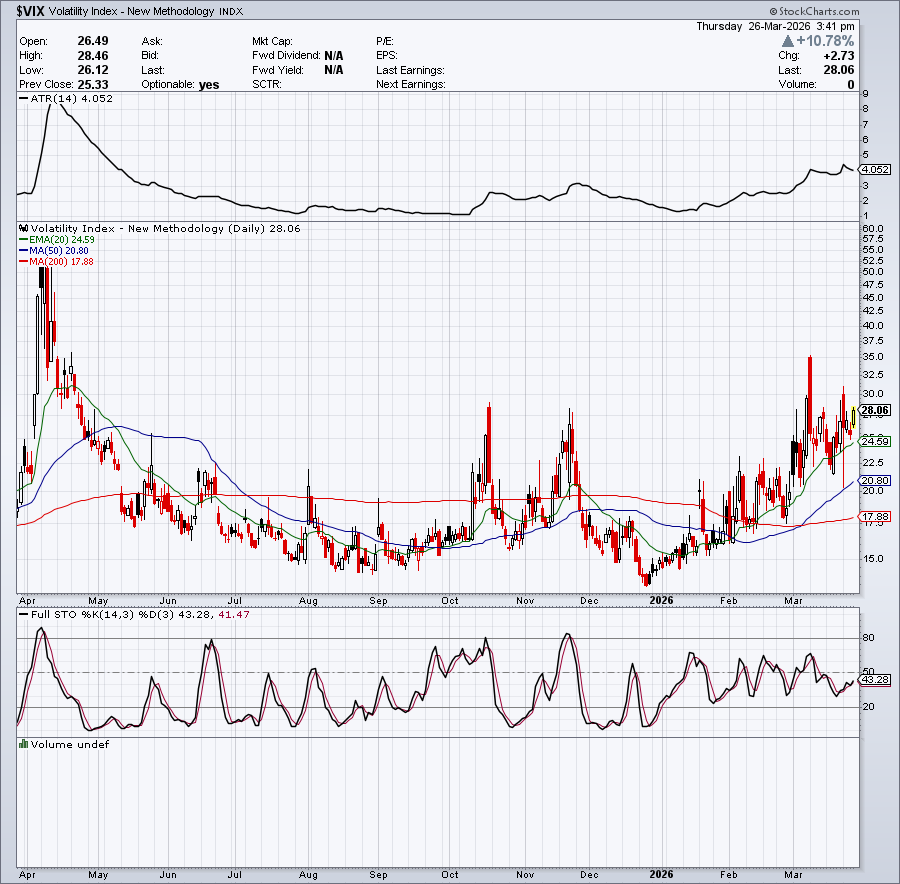Screen dimensions: 900x884
Task: Click the High value 28.46
Action: (93, 56)
